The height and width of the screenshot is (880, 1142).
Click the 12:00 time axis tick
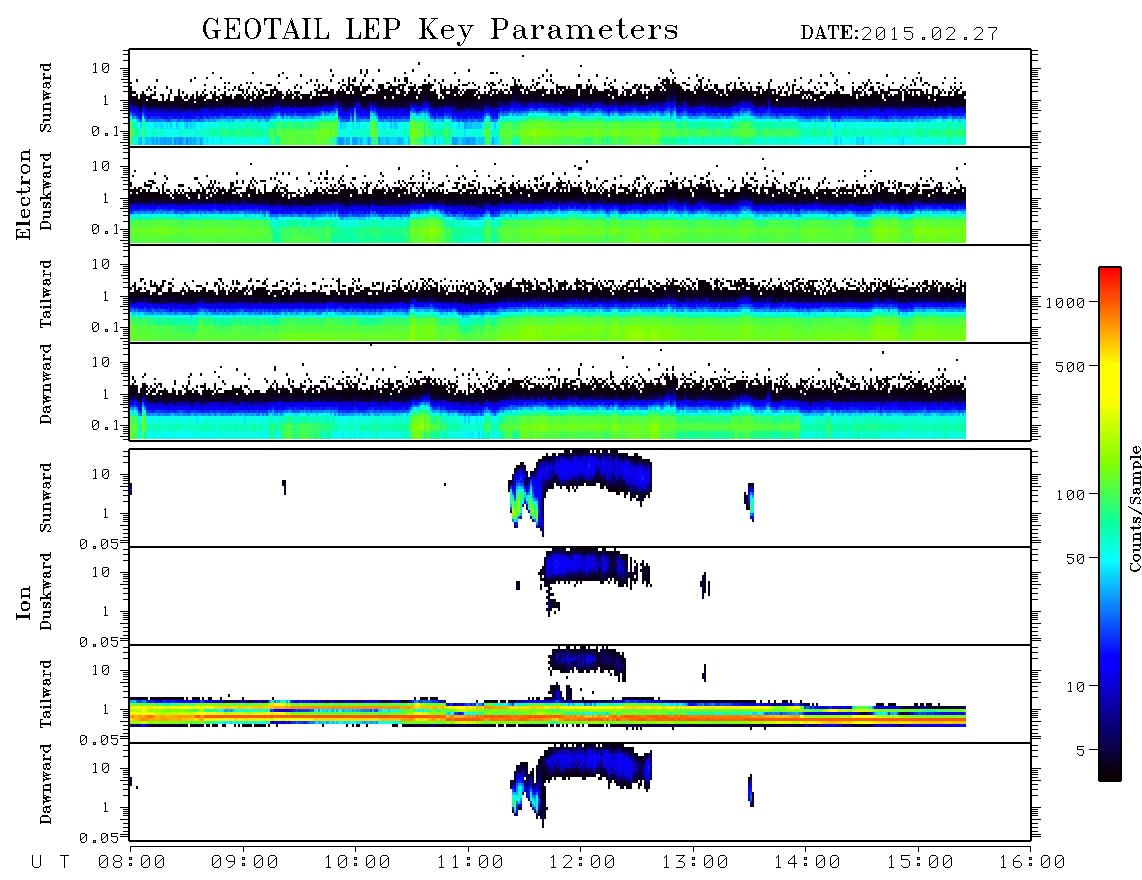(x=582, y=862)
